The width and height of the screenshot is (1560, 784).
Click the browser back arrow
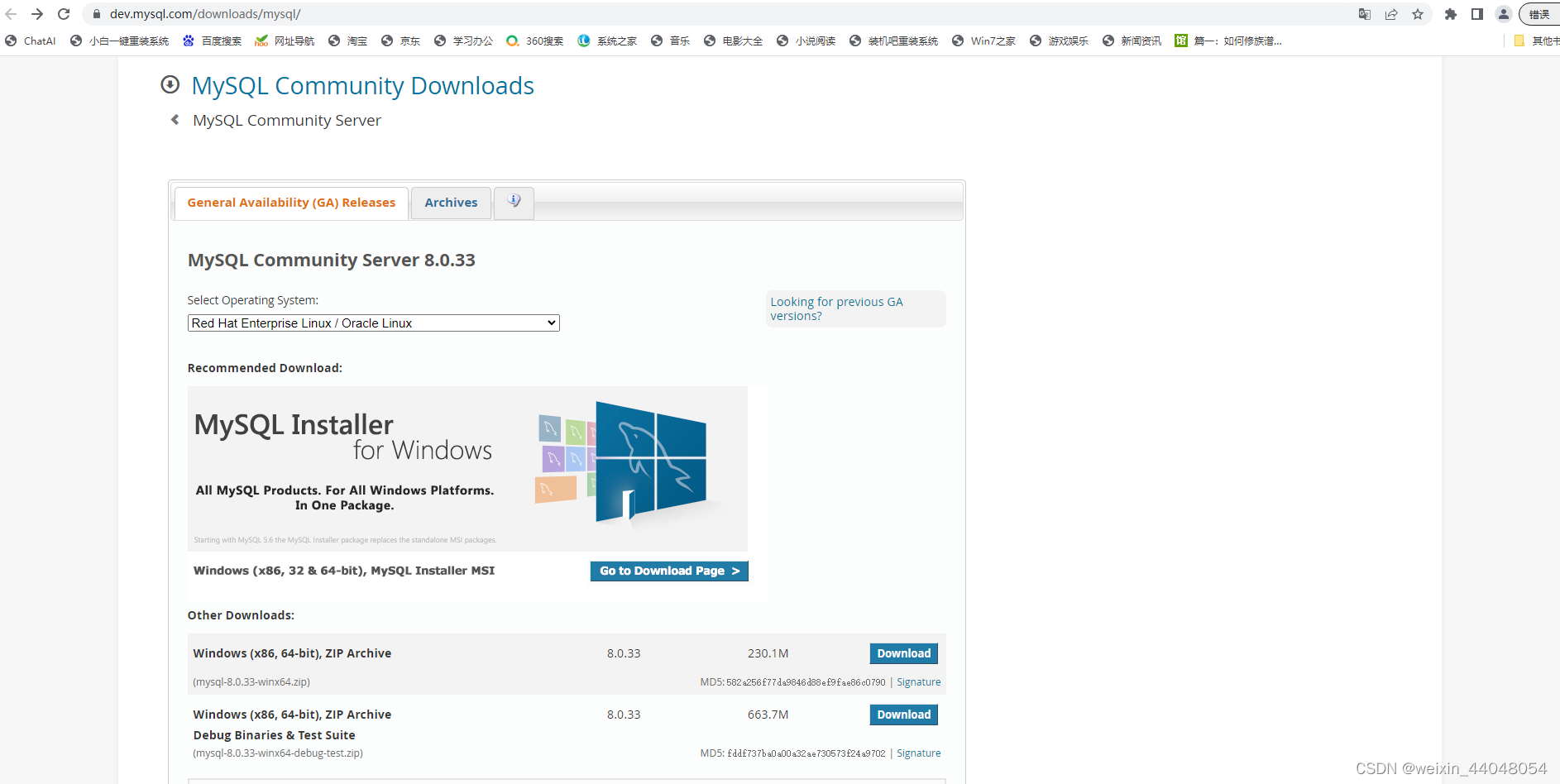tap(11, 14)
